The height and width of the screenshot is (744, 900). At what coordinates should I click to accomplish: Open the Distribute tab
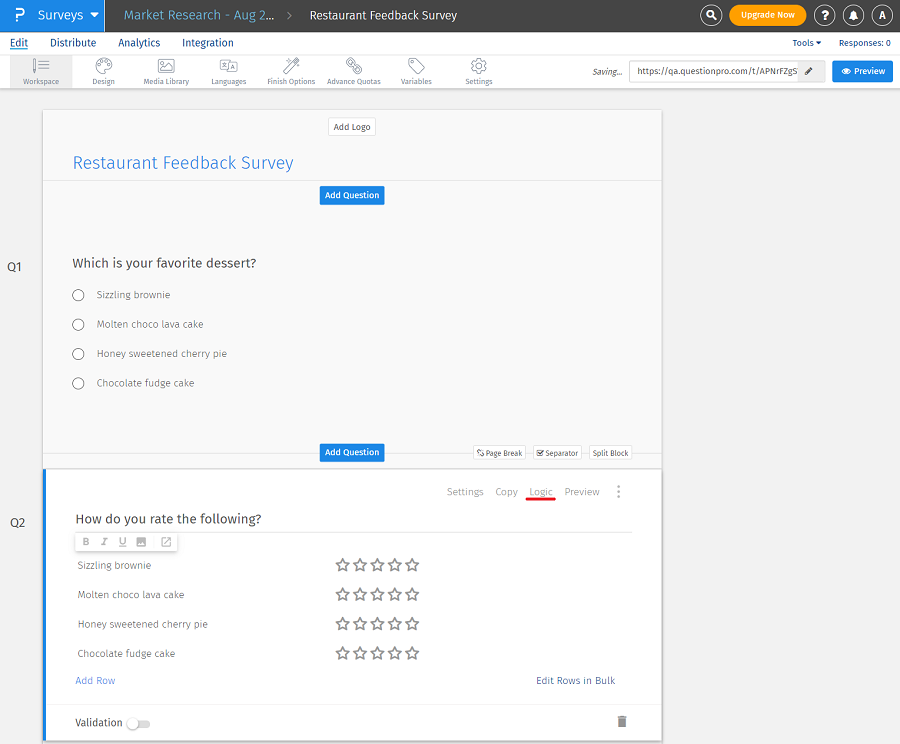[x=72, y=43]
